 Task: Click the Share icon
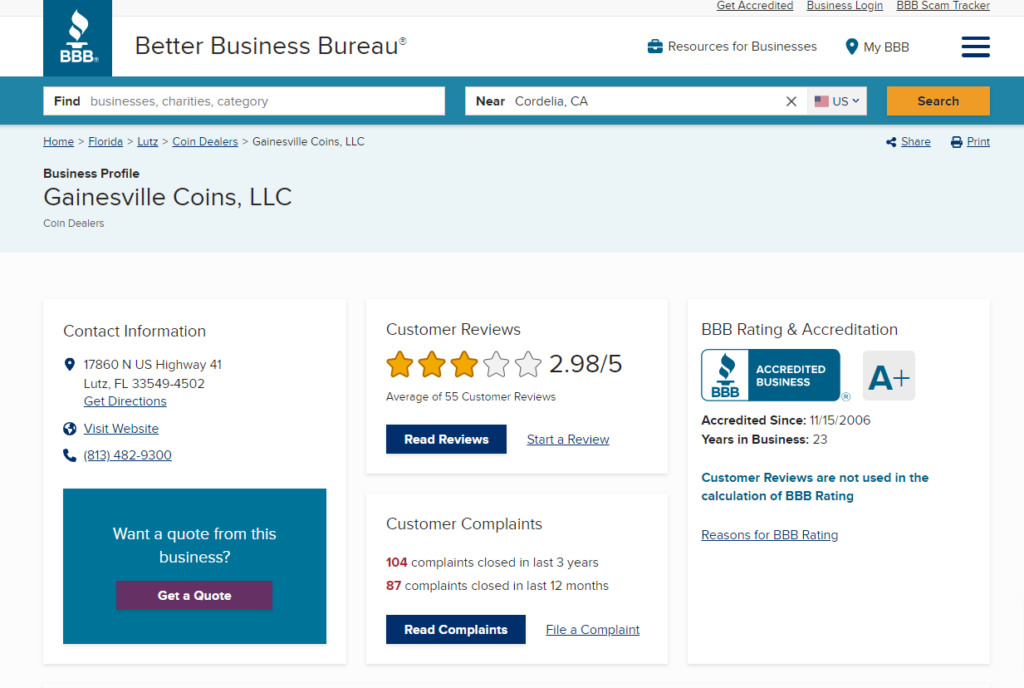pyautogui.click(x=891, y=142)
